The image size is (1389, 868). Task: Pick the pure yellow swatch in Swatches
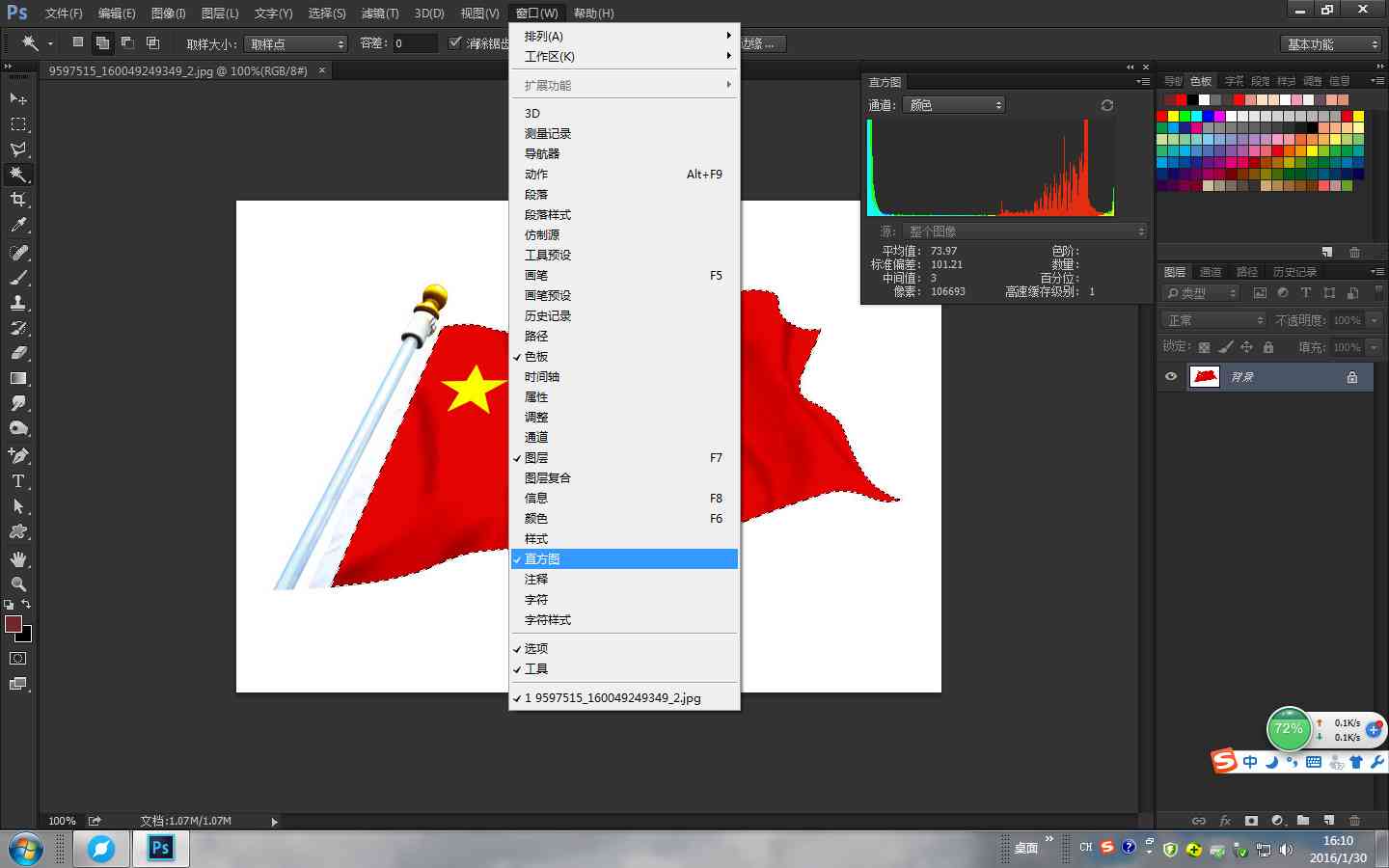point(1174,116)
